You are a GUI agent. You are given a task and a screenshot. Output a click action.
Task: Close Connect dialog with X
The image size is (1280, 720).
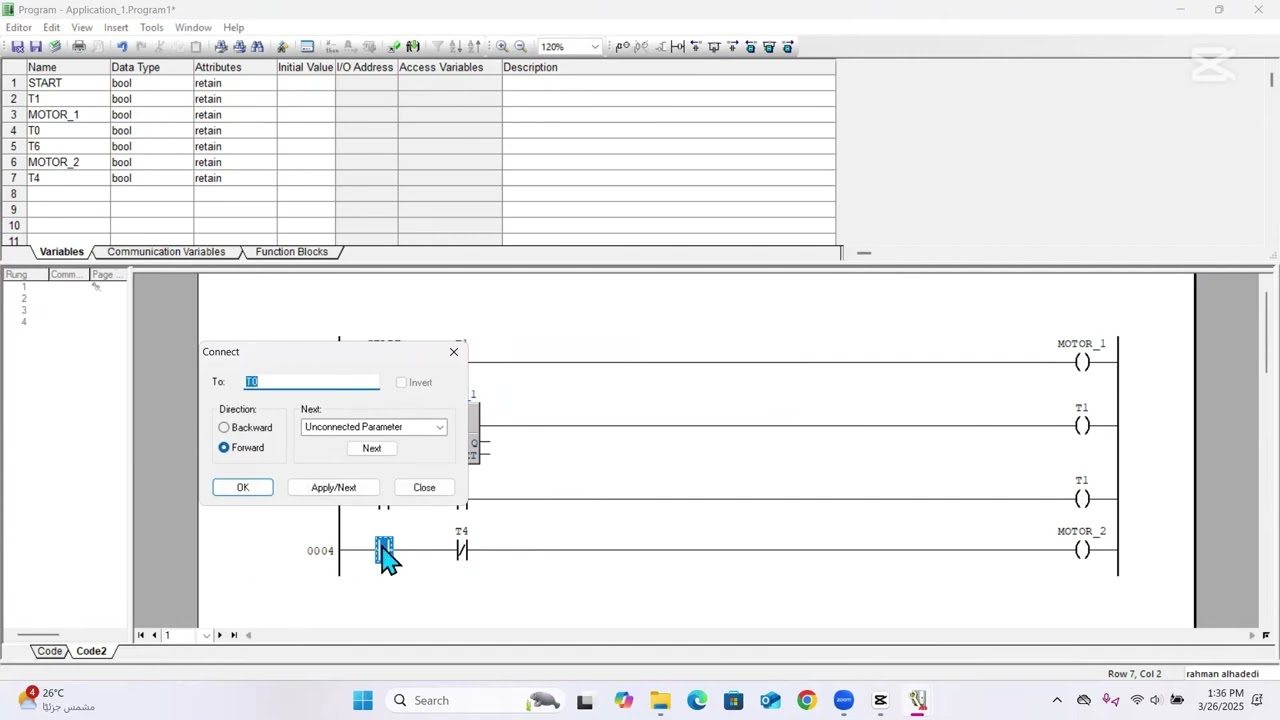(454, 352)
